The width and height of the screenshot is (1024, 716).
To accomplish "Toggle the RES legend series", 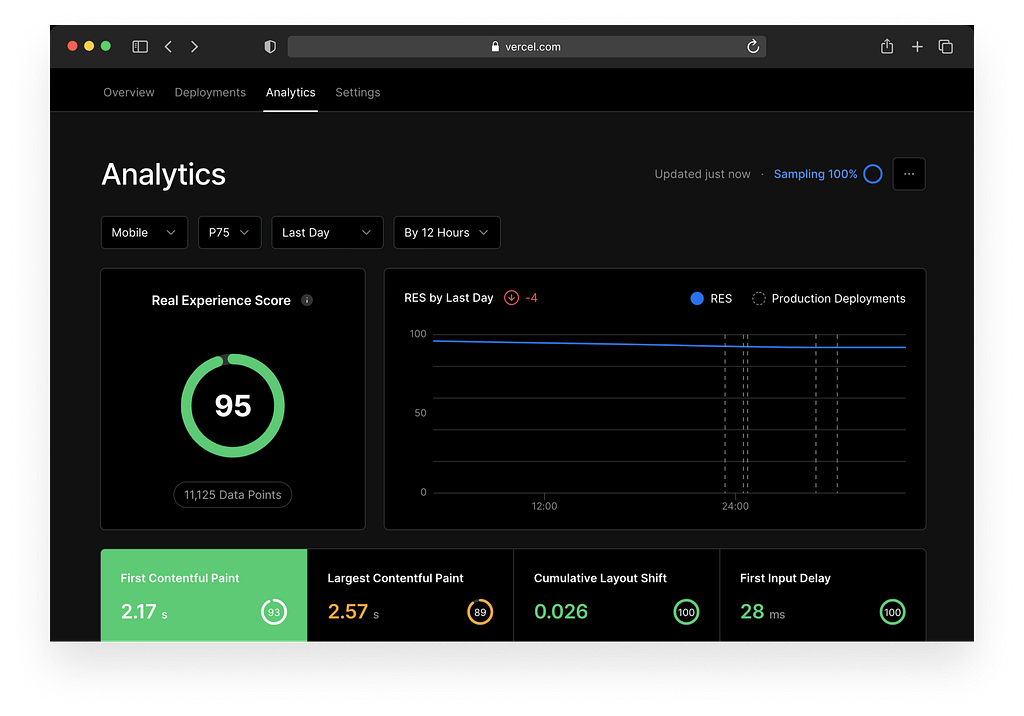I will (x=711, y=299).
